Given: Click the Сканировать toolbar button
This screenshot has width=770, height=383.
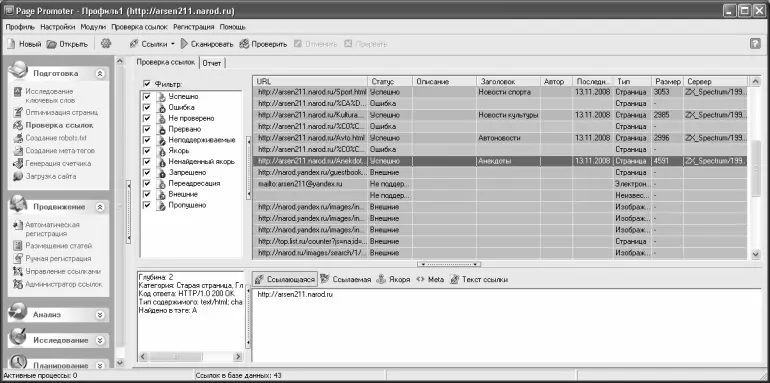Looking at the screenshot, I should (207, 44).
